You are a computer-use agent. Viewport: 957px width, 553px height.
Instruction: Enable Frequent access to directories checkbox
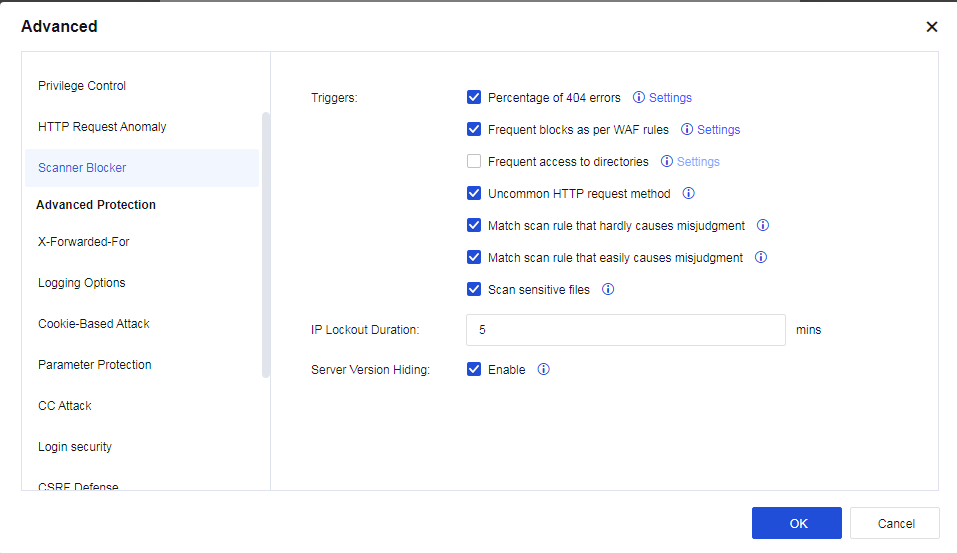point(474,162)
